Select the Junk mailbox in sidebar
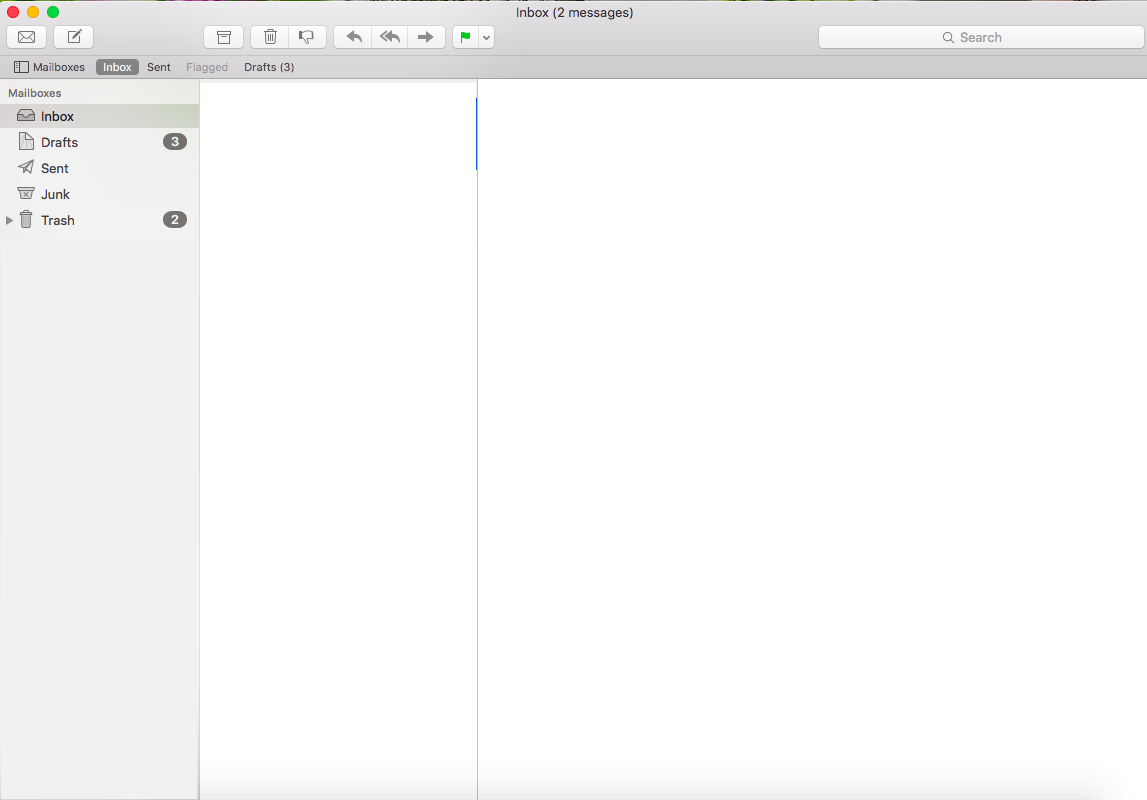The height and width of the screenshot is (800, 1147). pyautogui.click(x=55, y=194)
